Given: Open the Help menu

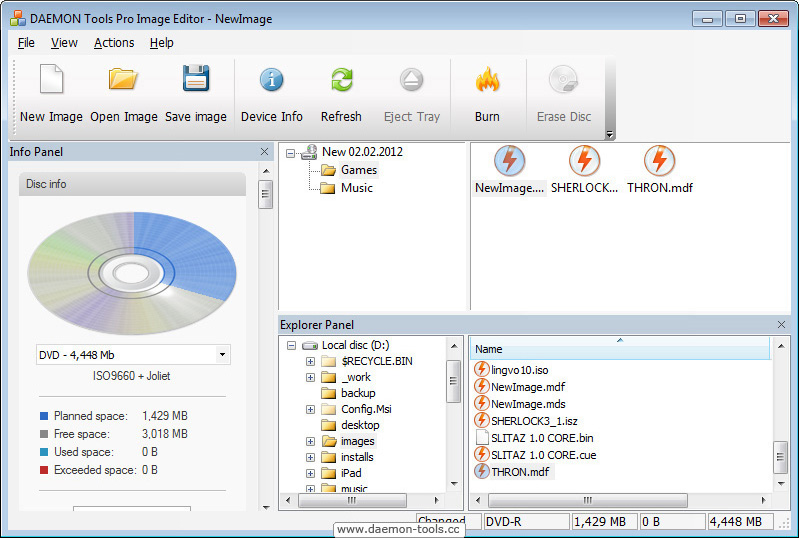Looking at the screenshot, I should (162, 43).
